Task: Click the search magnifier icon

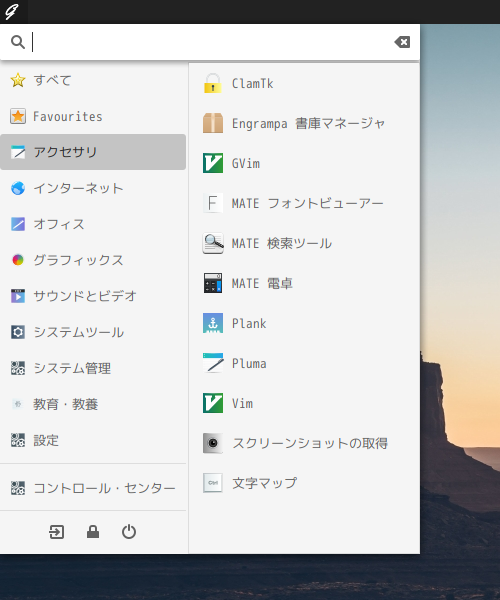Action: pyautogui.click(x=18, y=42)
